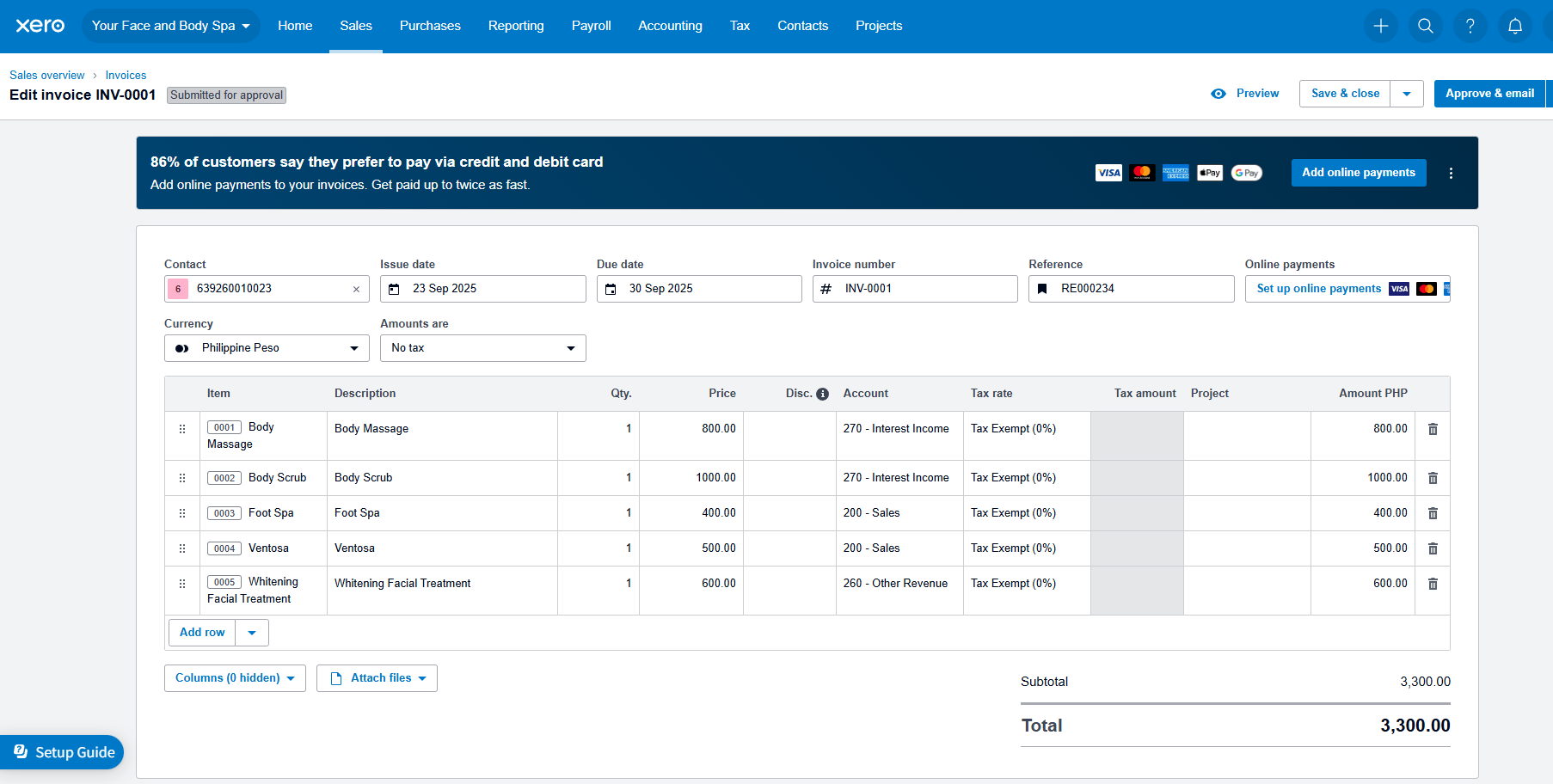Viewport: 1553px width, 784px height.
Task: Open the quick create plus icon
Action: [x=1380, y=26]
